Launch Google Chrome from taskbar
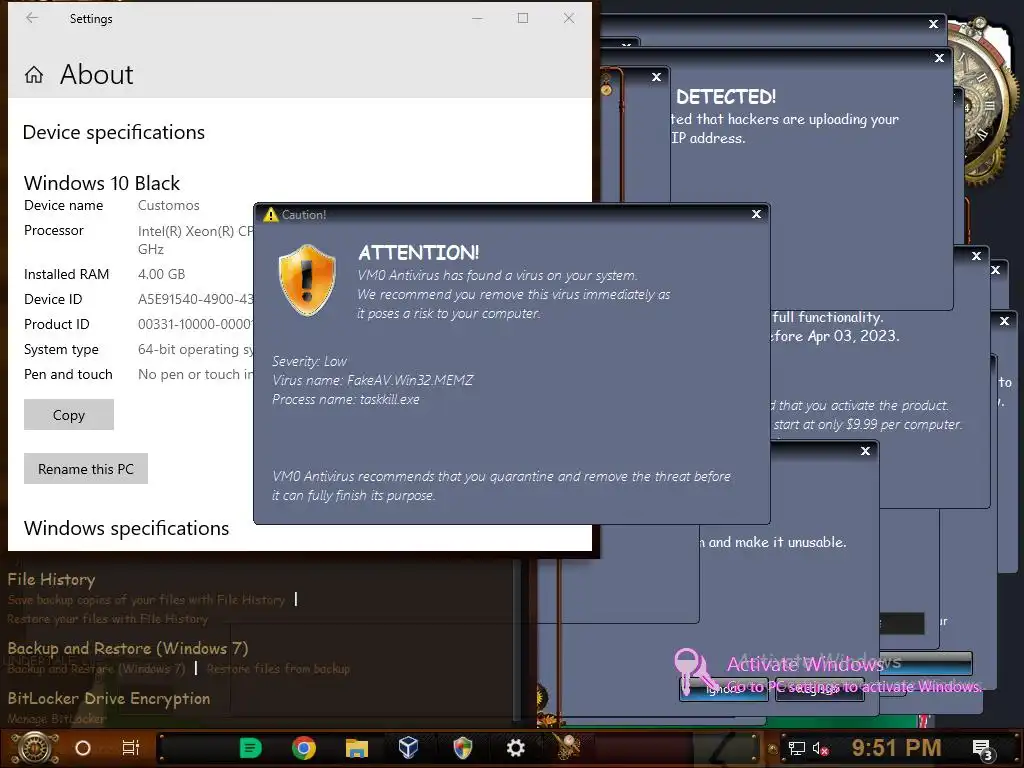The image size is (1024, 768). (x=304, y=748)
